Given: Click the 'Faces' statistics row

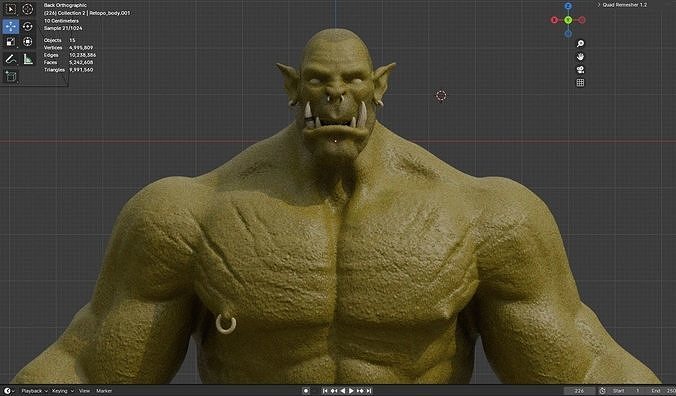Looking at the screenshot, I should [68, 62].
